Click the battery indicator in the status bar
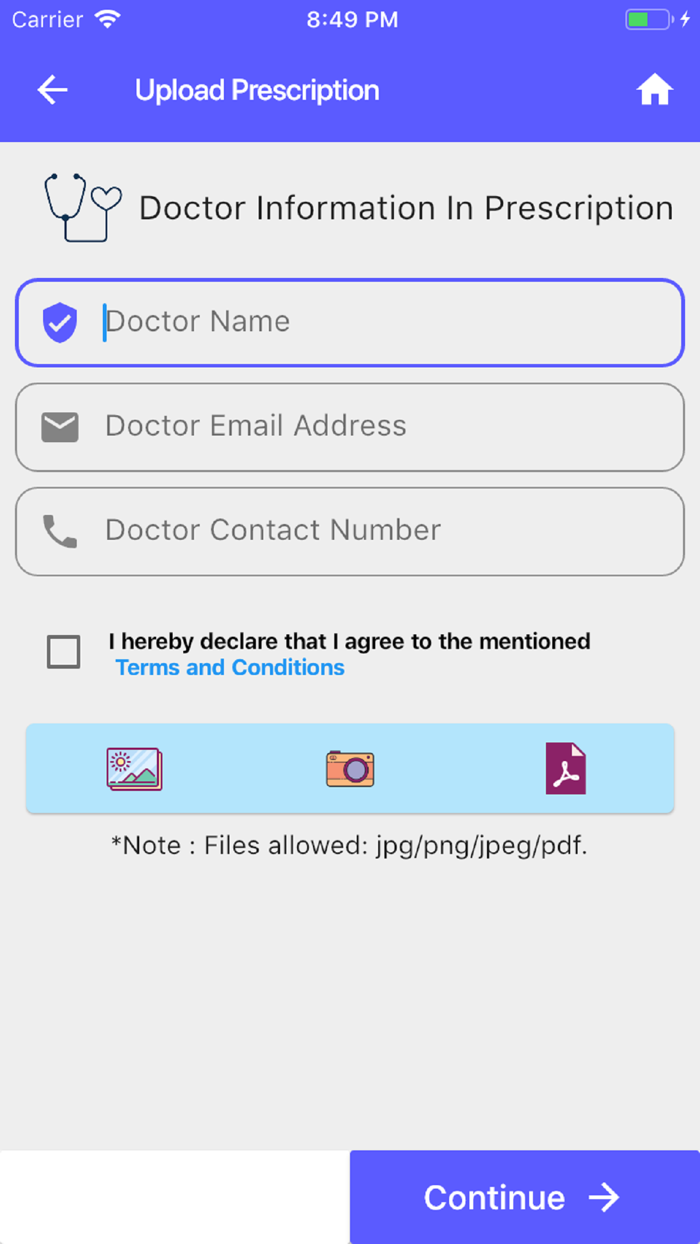The image size is (700, 1244). point(650,19)
